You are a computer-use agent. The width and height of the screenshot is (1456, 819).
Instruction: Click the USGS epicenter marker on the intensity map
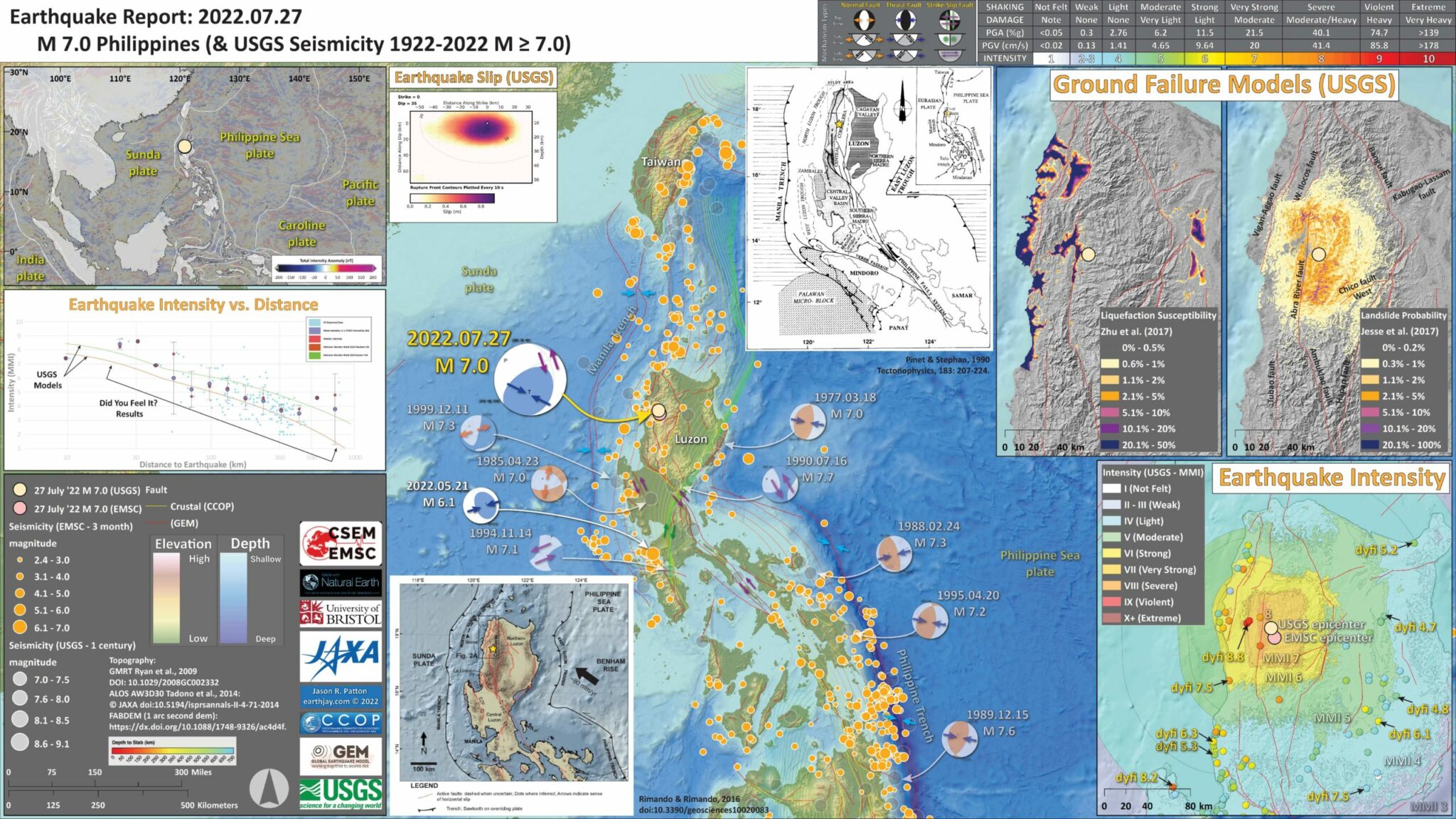point(1270,628)
